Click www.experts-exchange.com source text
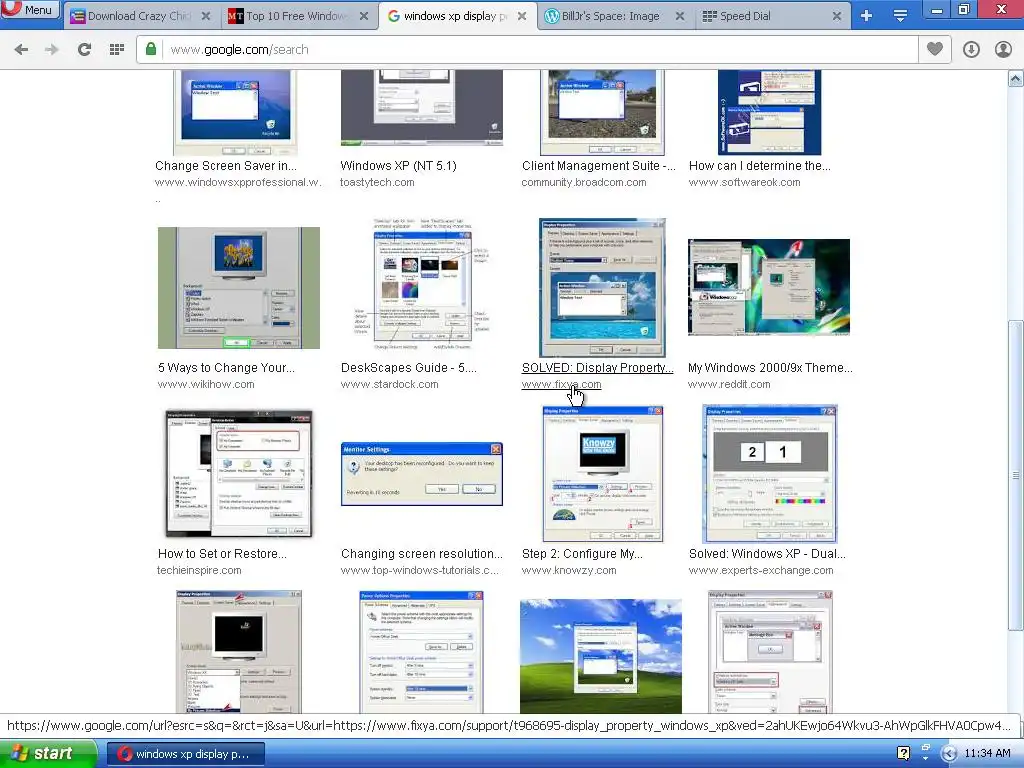Image resolution: width=1024 pixels, height=768 pixels. (761, 571)
